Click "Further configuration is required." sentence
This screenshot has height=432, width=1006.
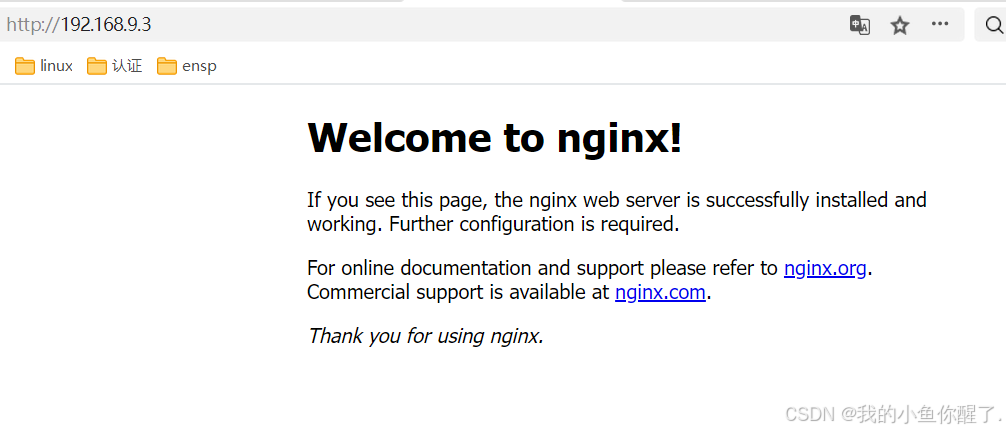tap(534, 225)
